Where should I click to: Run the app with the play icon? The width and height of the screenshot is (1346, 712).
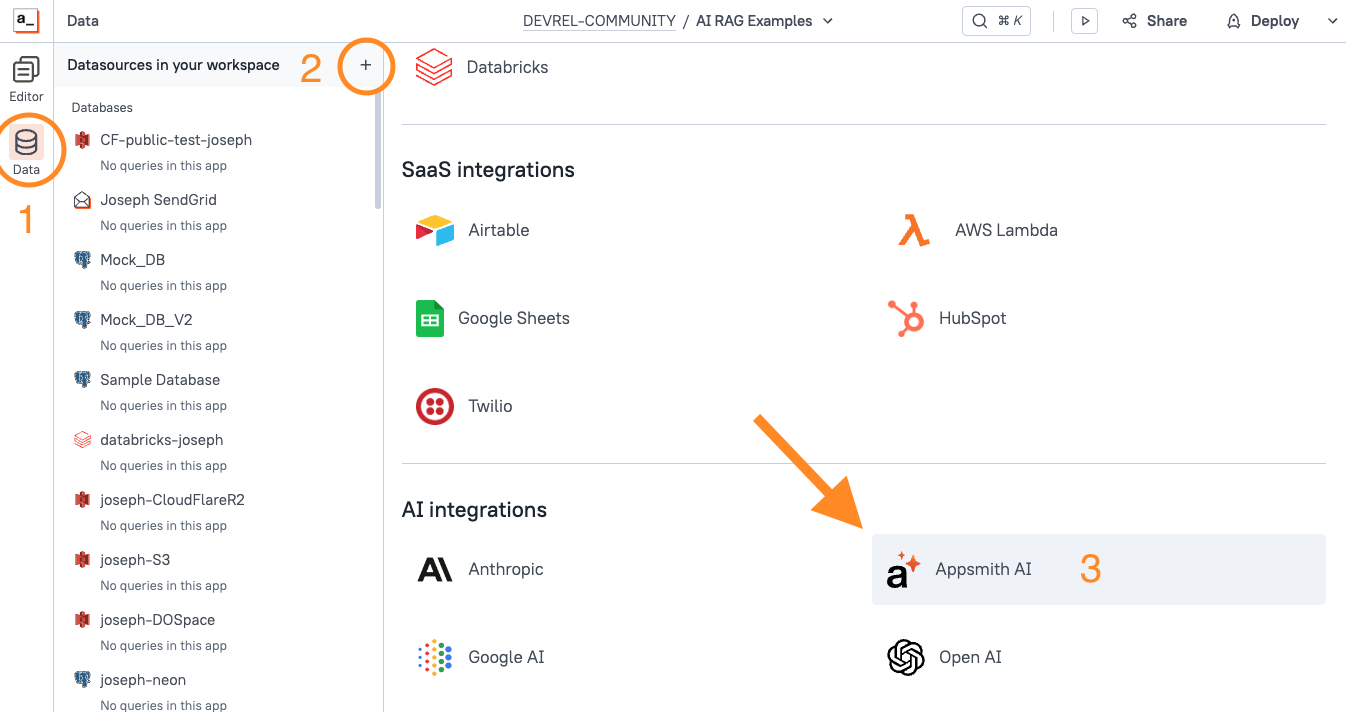[1084, 20]
